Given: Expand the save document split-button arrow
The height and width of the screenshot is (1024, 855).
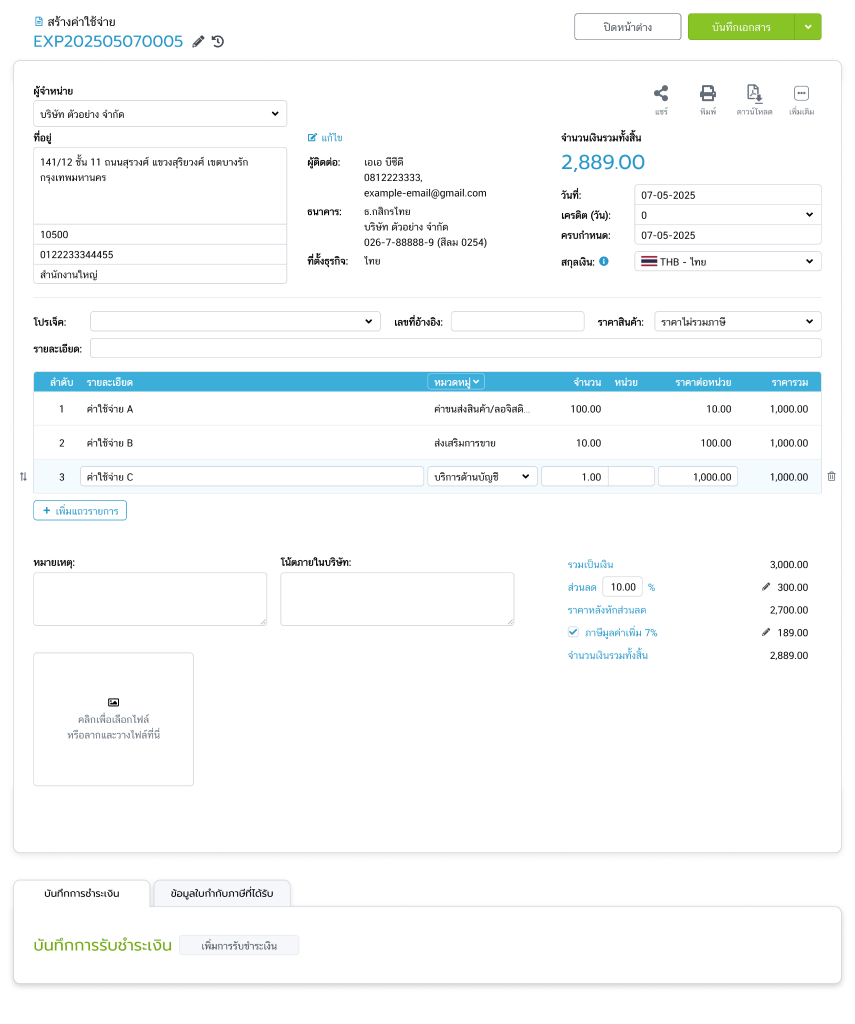Looking at the screenshot, I should coord(808,27).
